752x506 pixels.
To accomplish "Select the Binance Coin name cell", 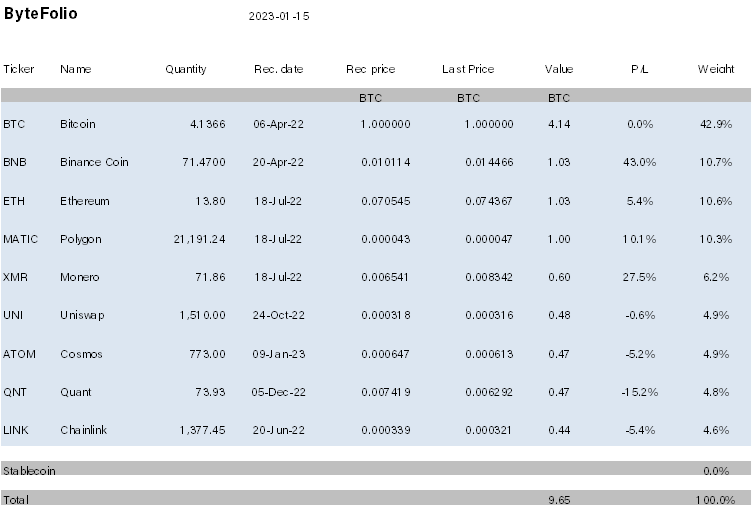I will 94,162.
